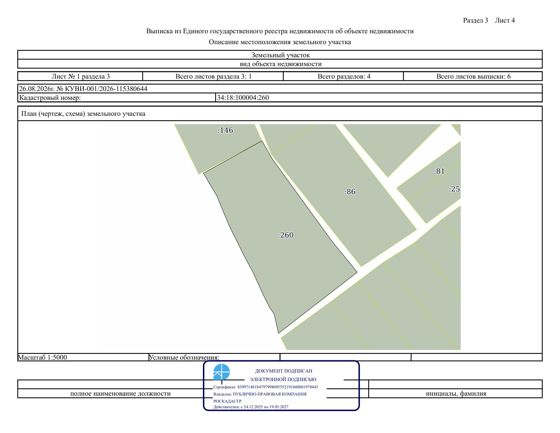
Task: Click the 'Лист № 1 раздела 3' cell
Action: (80, 76)
